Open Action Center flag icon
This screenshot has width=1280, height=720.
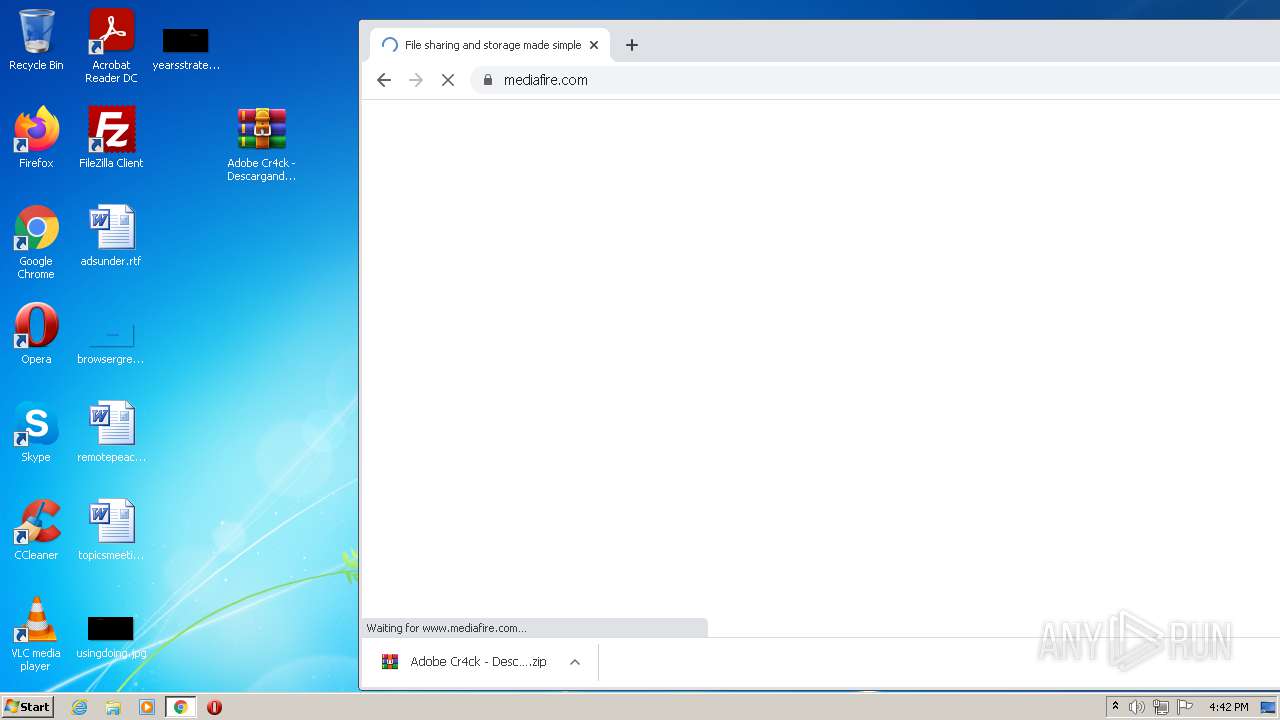(1185, 707)
